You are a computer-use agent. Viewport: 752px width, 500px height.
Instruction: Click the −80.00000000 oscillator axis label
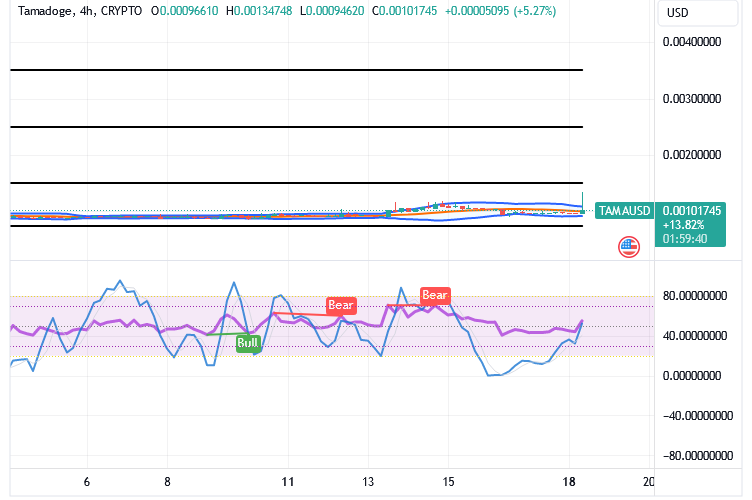[698, 456]
